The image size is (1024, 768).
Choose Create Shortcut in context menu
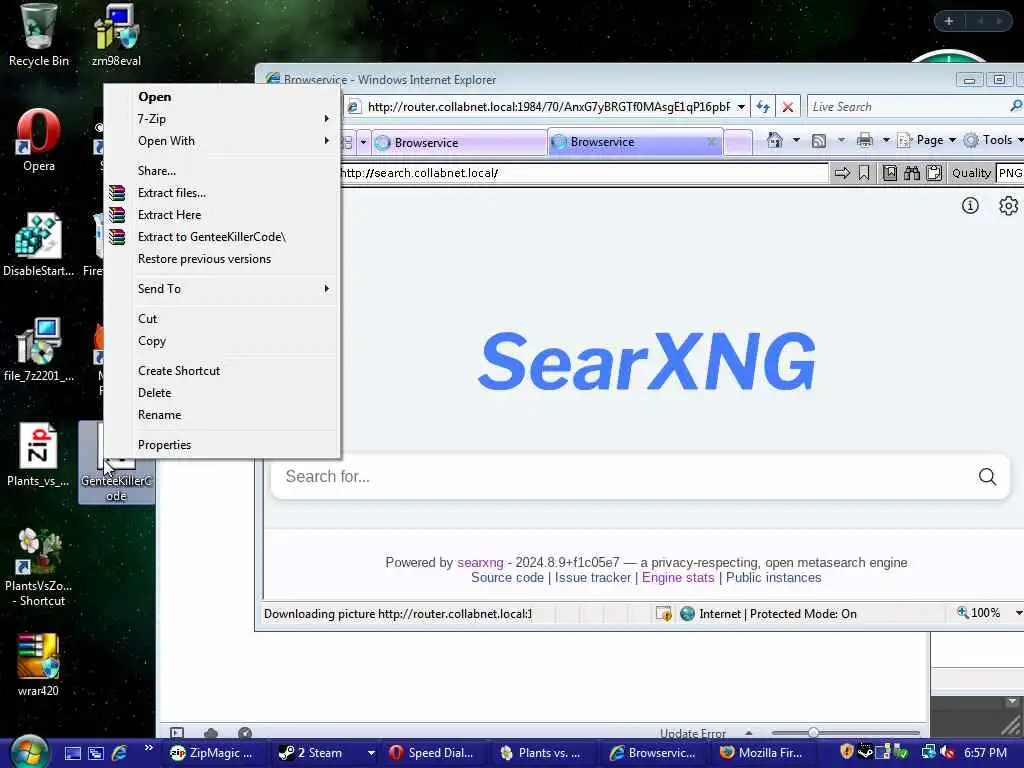coord(222,371)
